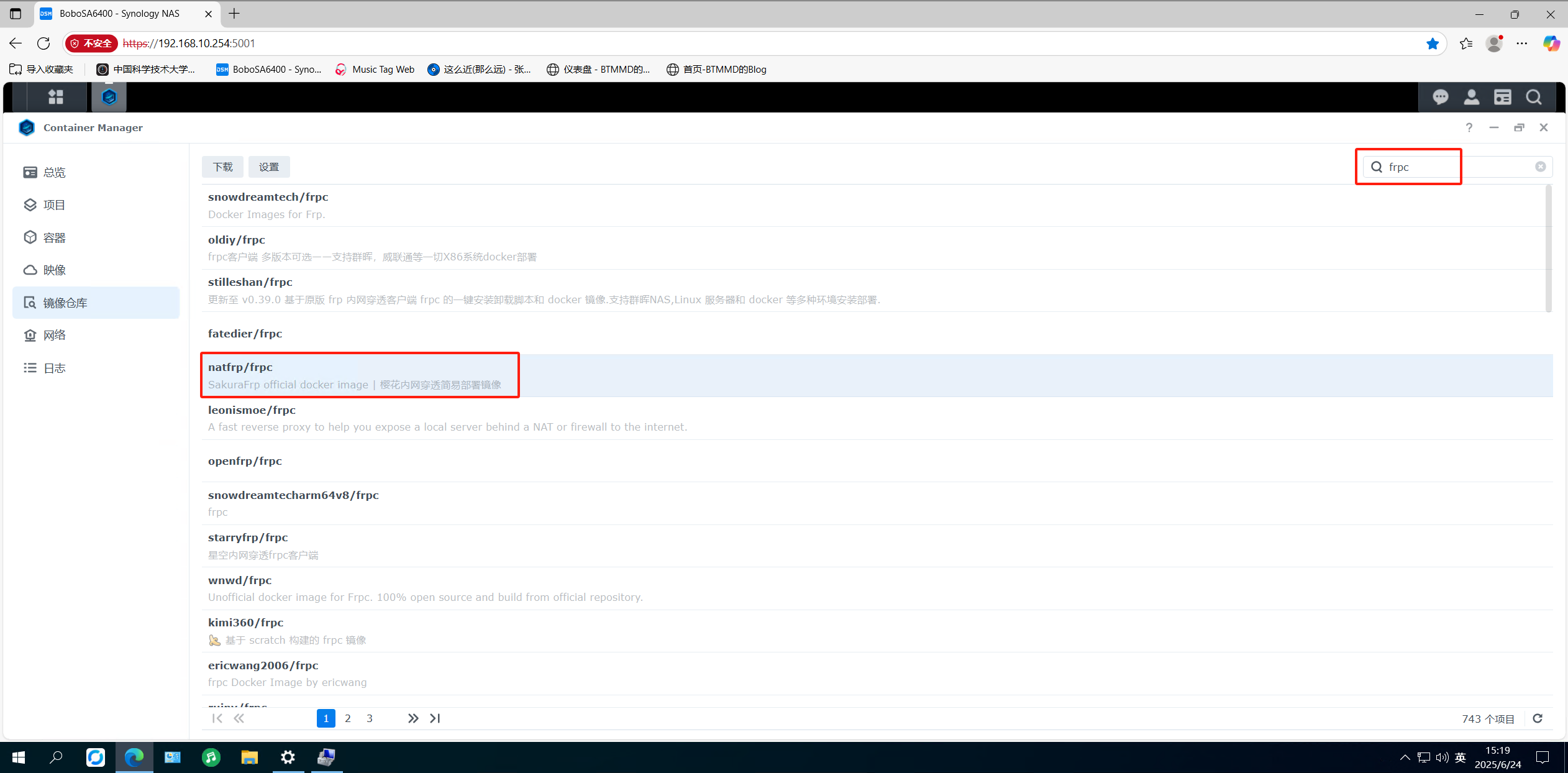
Task: Select the fatedier/frpc image row
Action: tap(245, 334)
